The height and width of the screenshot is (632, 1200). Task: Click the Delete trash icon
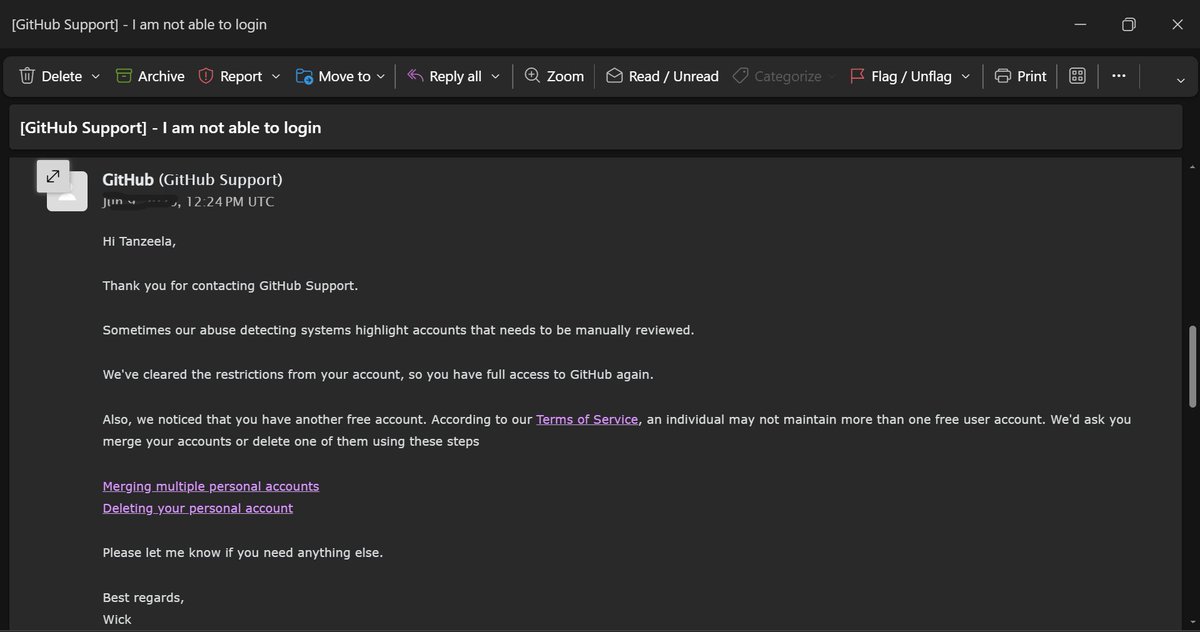coord(27,76)
